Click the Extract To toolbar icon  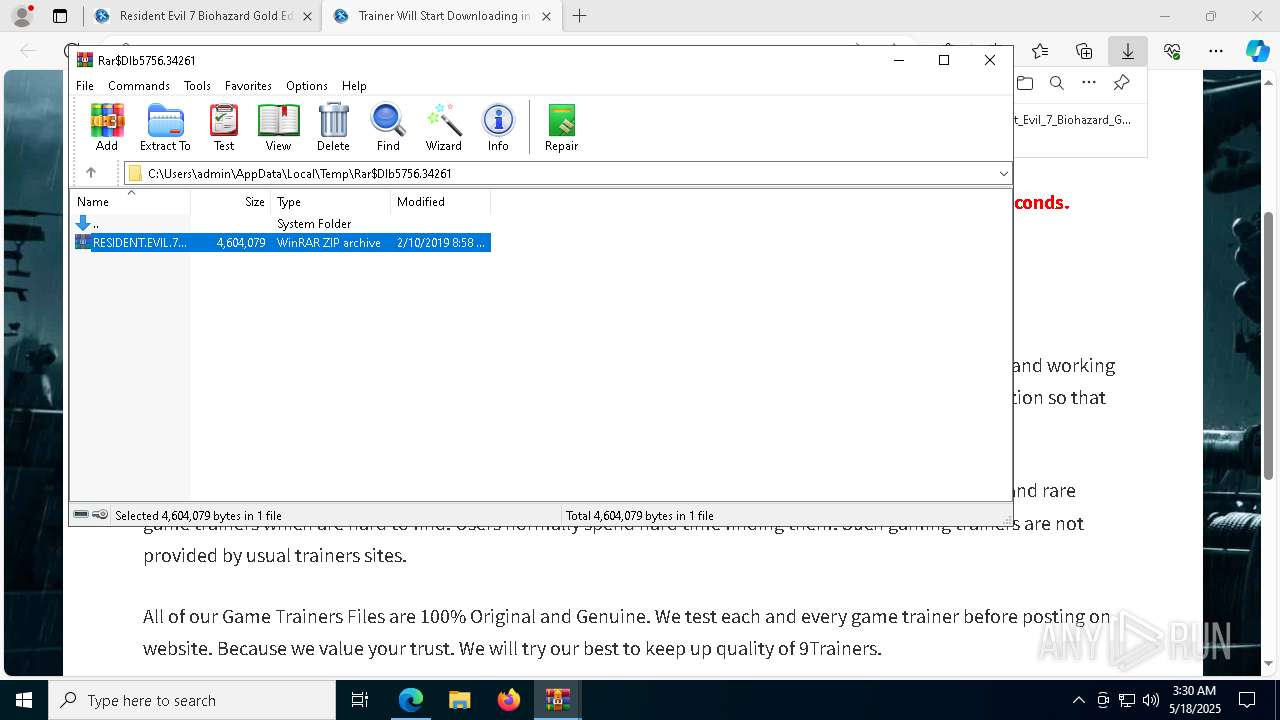pos(165,127)
